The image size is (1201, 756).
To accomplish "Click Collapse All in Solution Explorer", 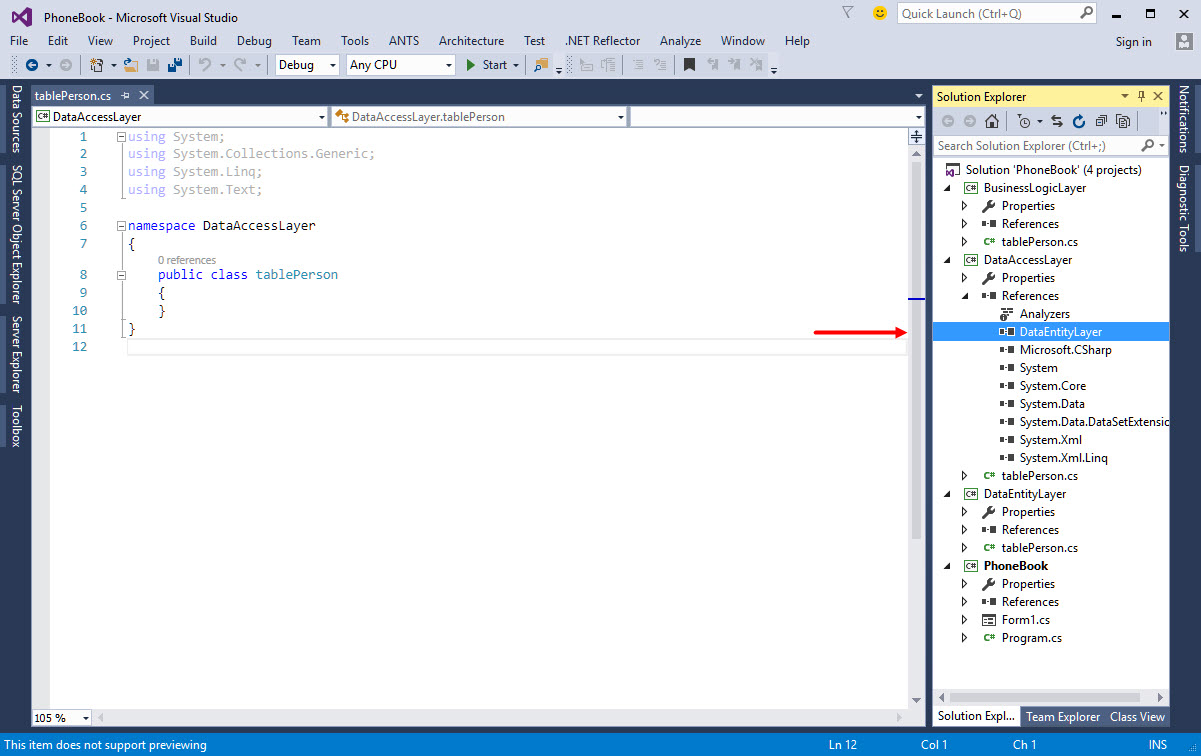I will [x=1101, y=121].
